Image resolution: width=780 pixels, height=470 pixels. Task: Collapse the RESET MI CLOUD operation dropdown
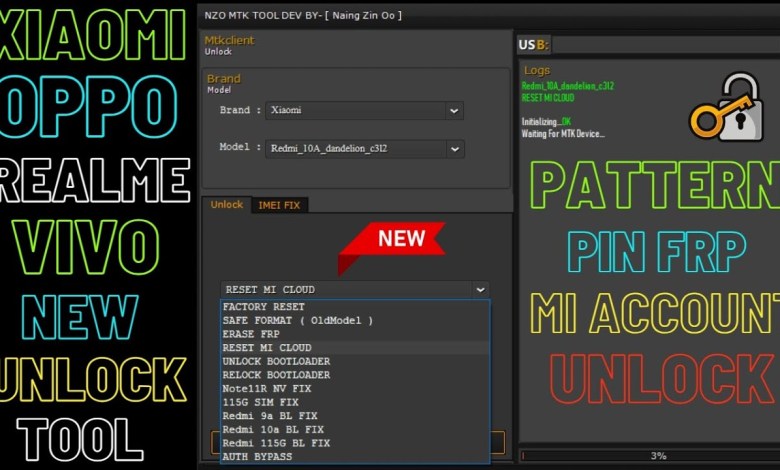(x=481, y=289)
